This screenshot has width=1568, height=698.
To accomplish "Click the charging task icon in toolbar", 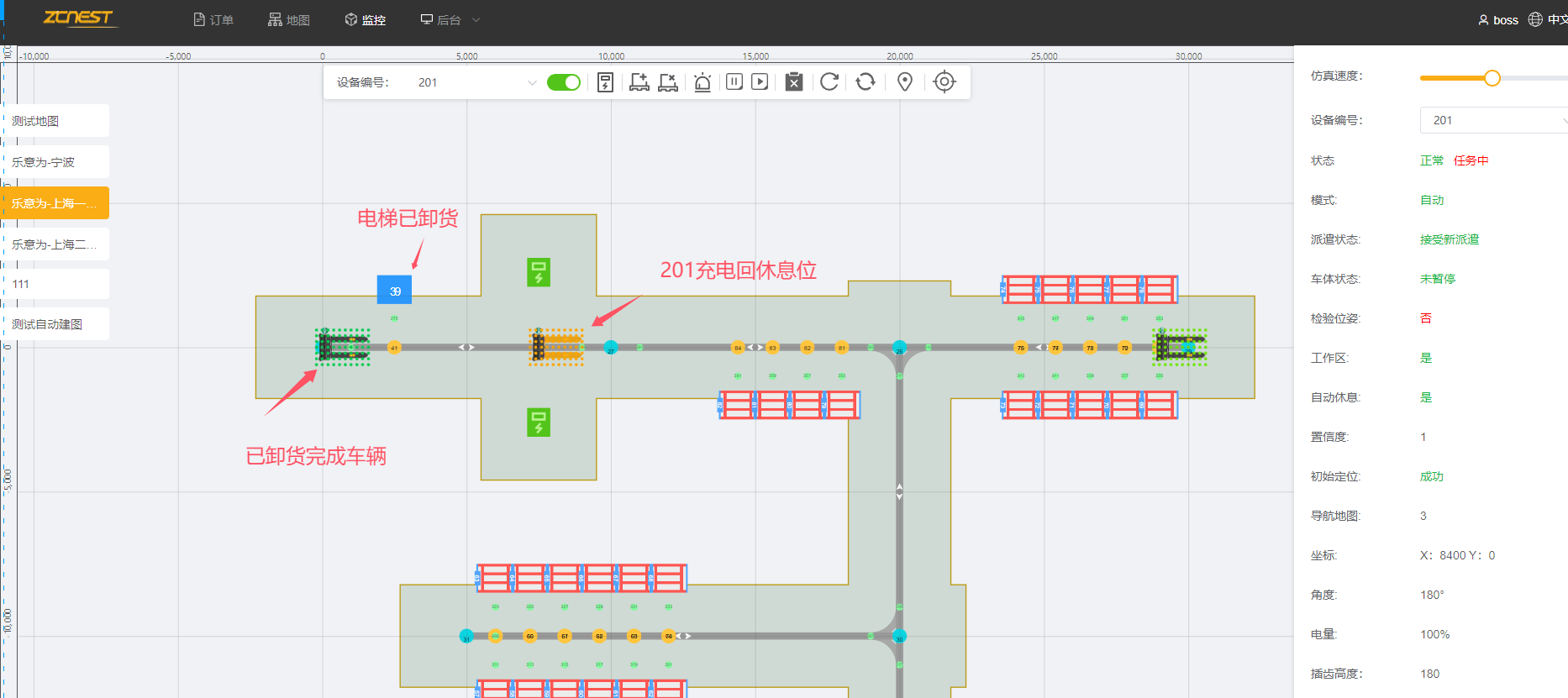I will 605,82.
